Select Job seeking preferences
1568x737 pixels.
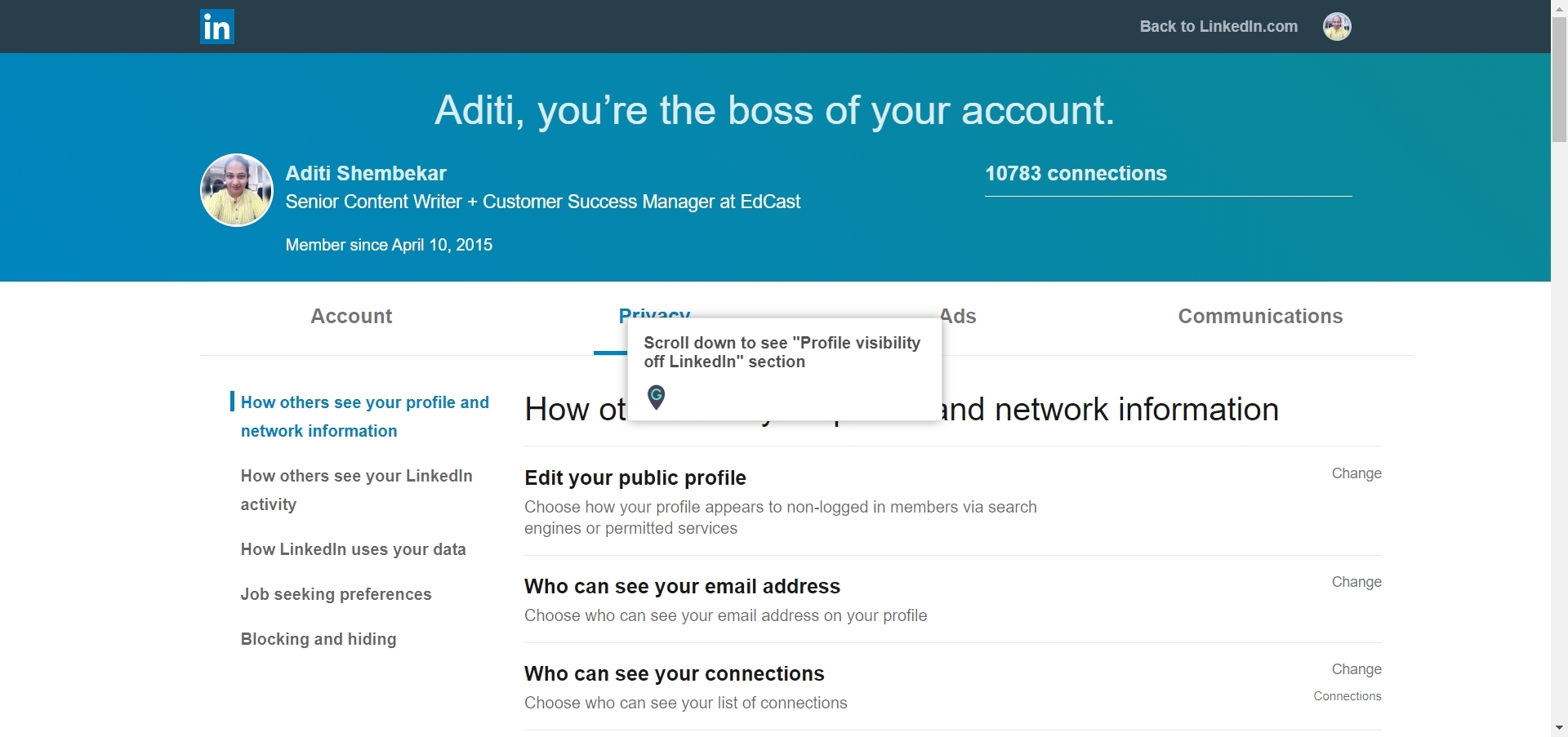click(x=336, y=594)
